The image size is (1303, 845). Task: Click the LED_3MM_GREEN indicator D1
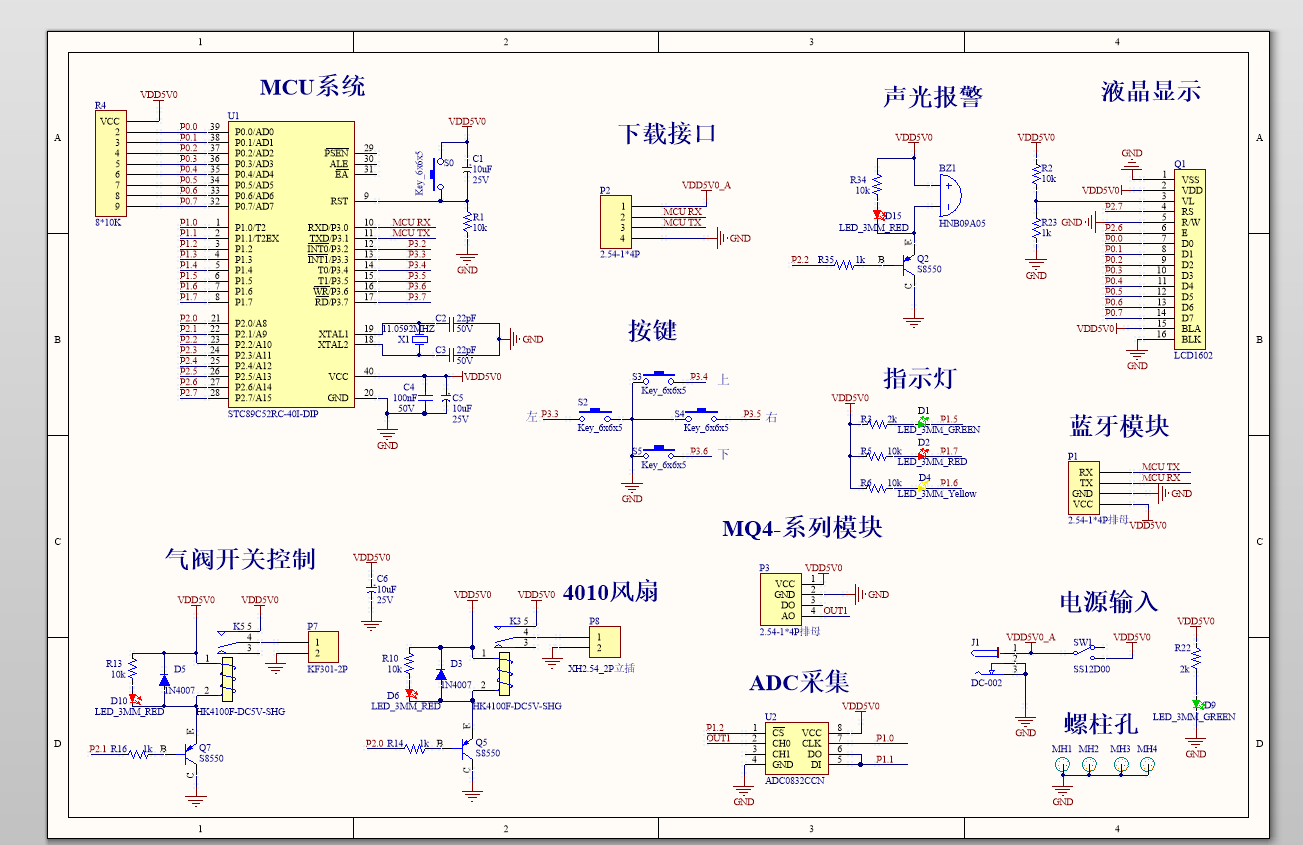pos(921,420)
